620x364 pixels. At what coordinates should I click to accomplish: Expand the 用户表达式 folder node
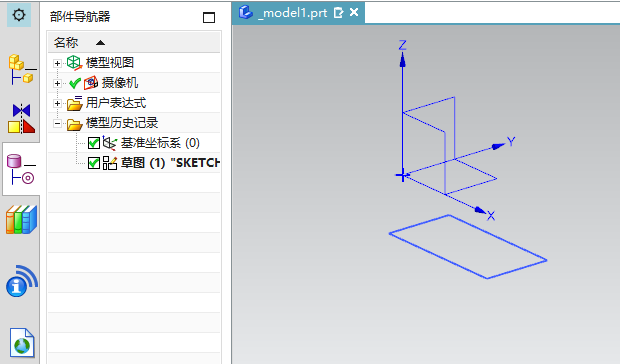57,104
